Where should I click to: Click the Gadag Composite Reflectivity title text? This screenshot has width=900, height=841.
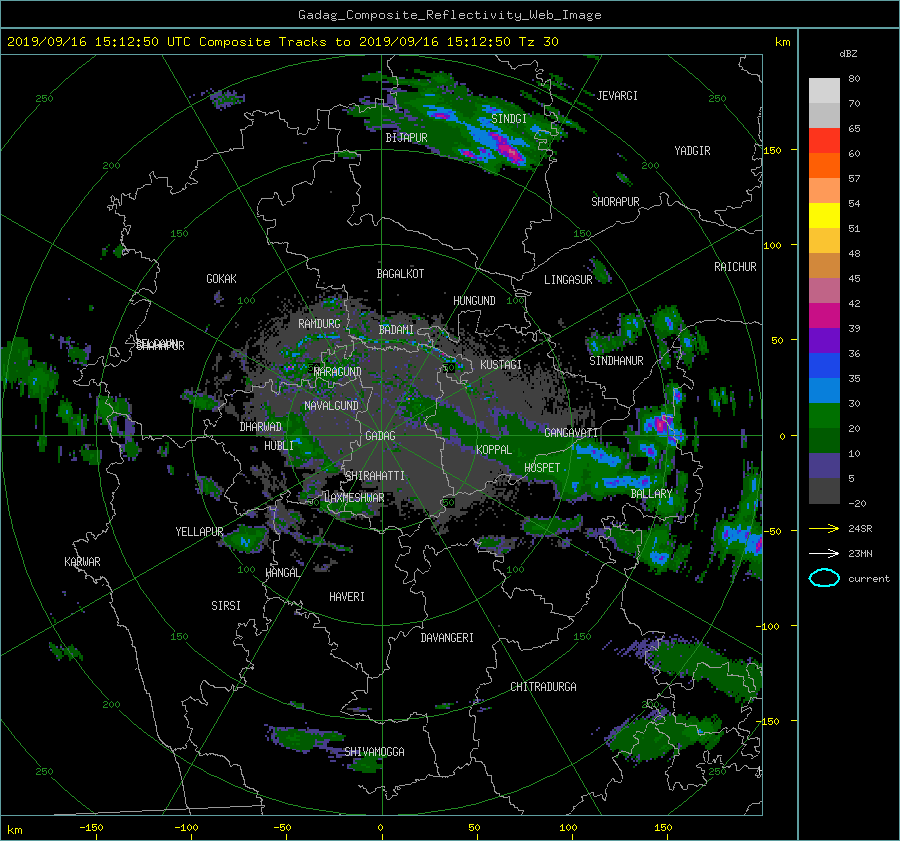(449, 15)
